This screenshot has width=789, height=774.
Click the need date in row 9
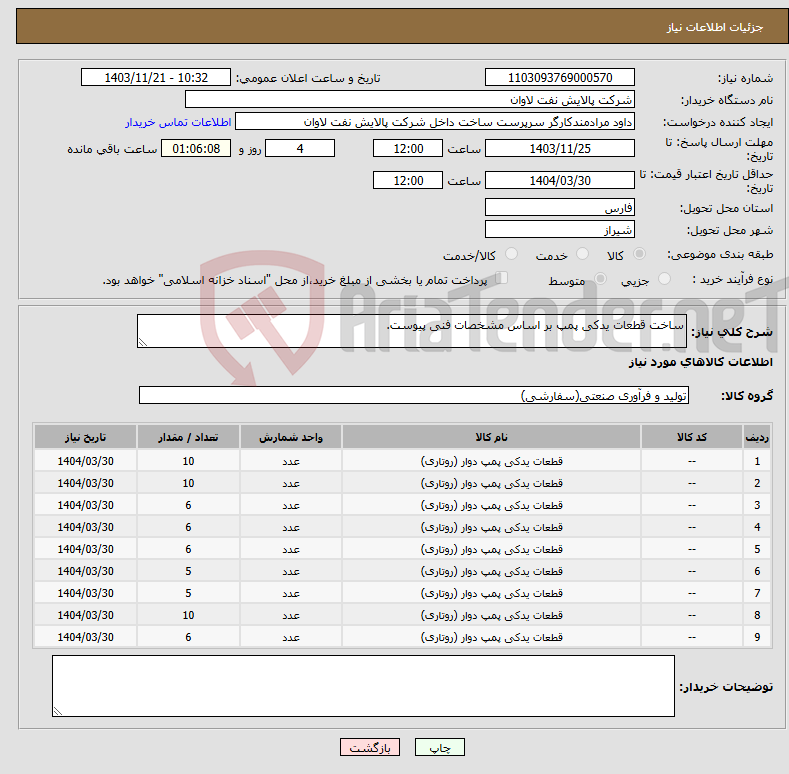point(86,637)
